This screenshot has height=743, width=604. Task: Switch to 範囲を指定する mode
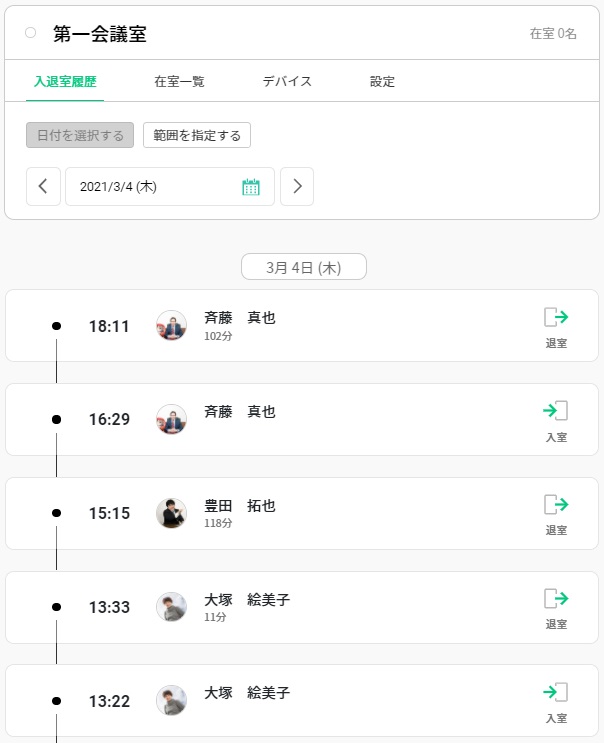(197, 135)
